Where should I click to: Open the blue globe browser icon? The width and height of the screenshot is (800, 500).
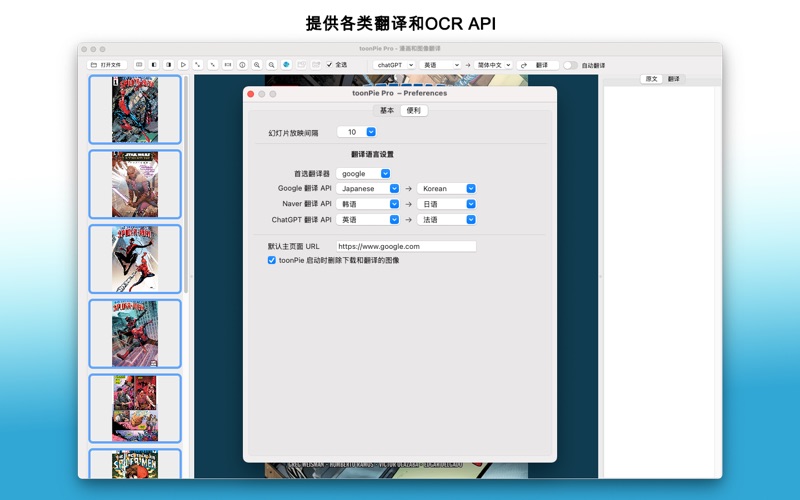[x=287, y=65]
